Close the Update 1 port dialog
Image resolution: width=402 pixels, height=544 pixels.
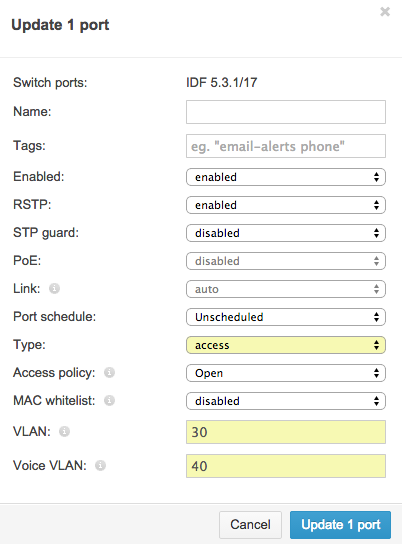tap(385, 12)
